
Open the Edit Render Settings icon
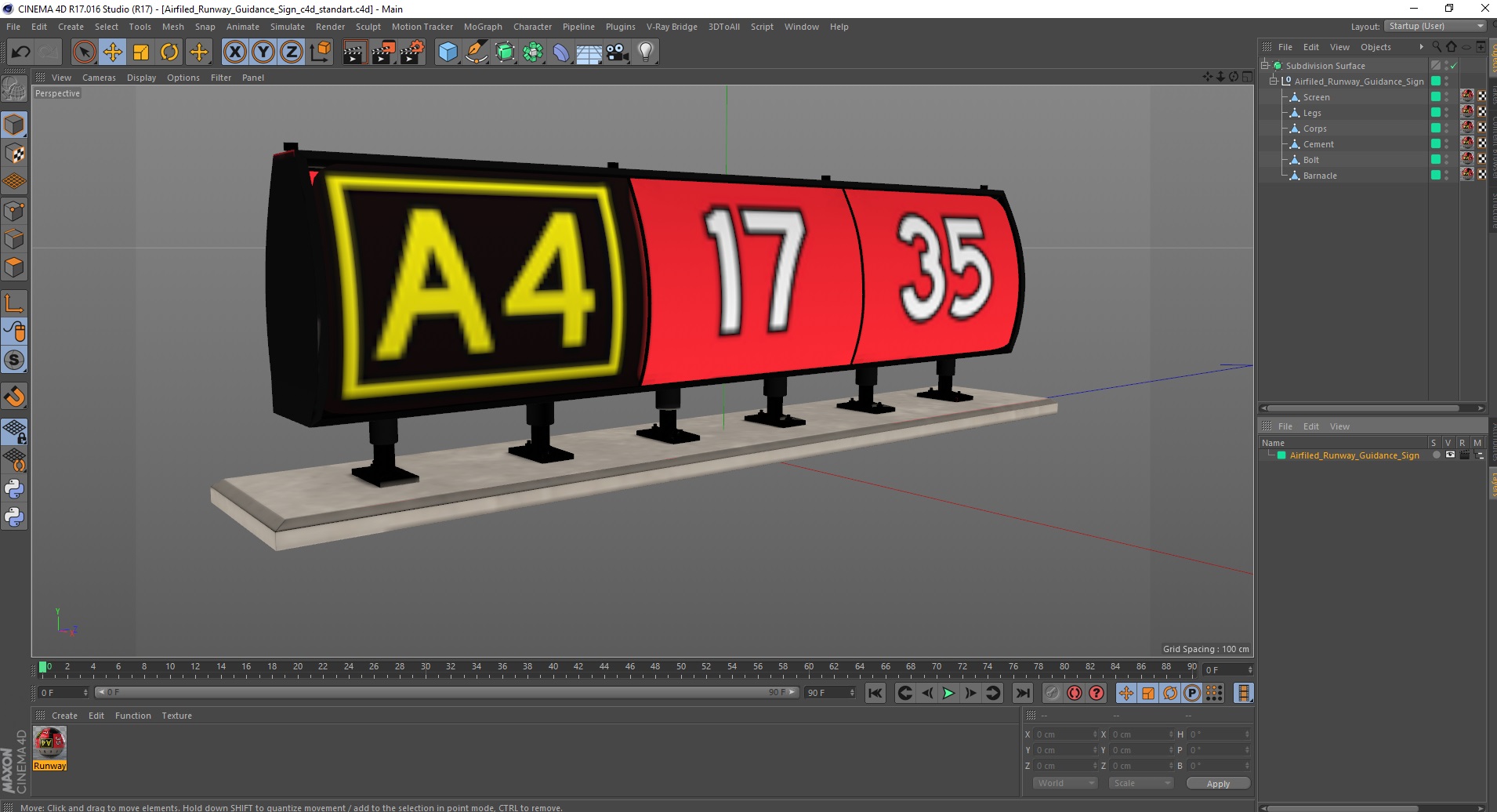(411, 53)
